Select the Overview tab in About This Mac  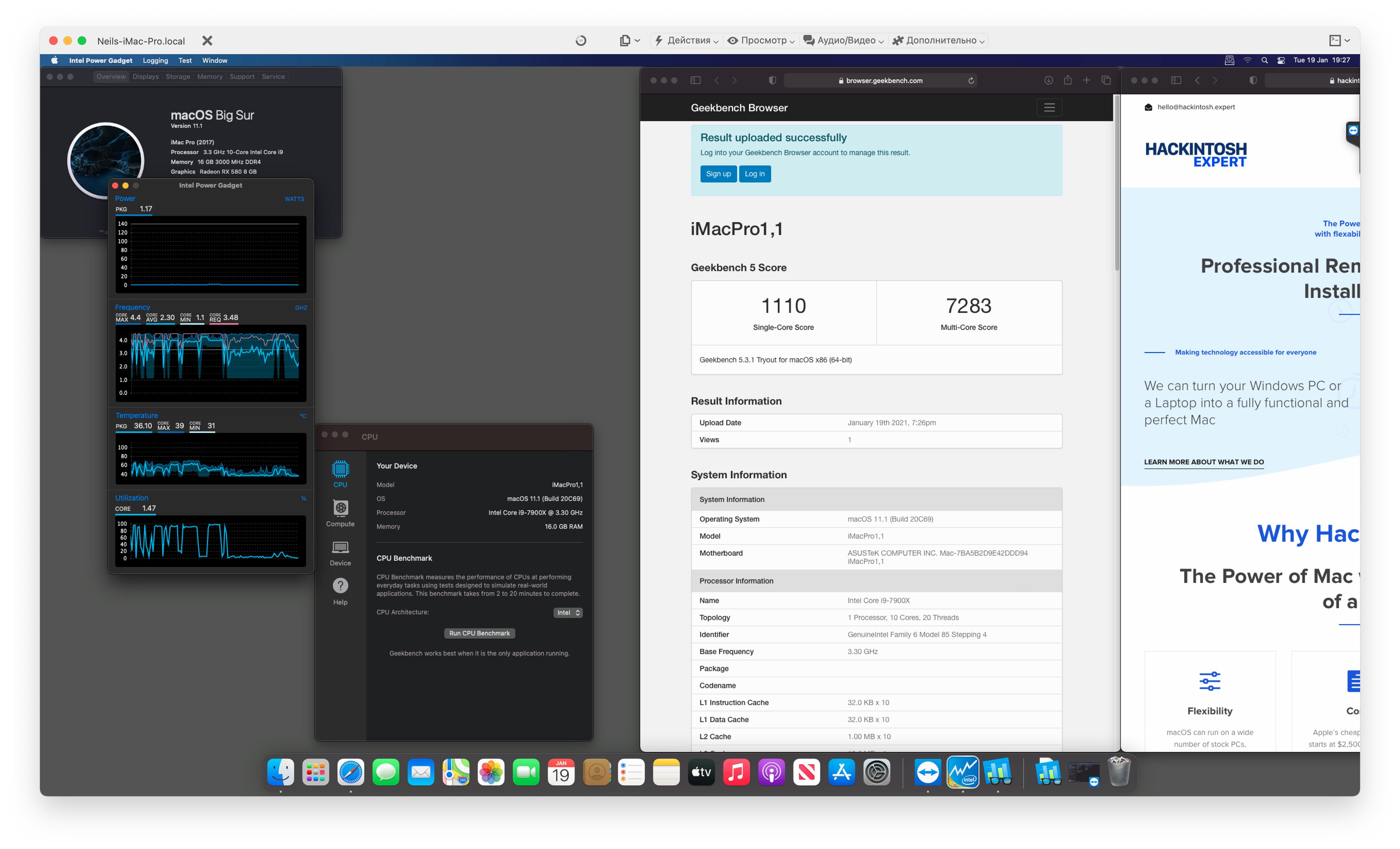111,77
